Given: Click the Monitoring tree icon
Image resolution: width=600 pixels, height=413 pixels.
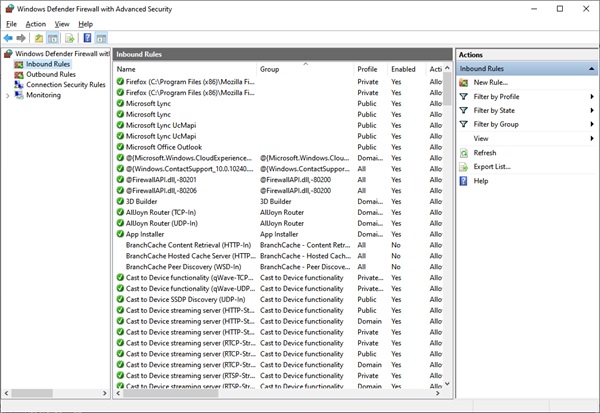Looking at the screenshot, I should click(19, 95).
